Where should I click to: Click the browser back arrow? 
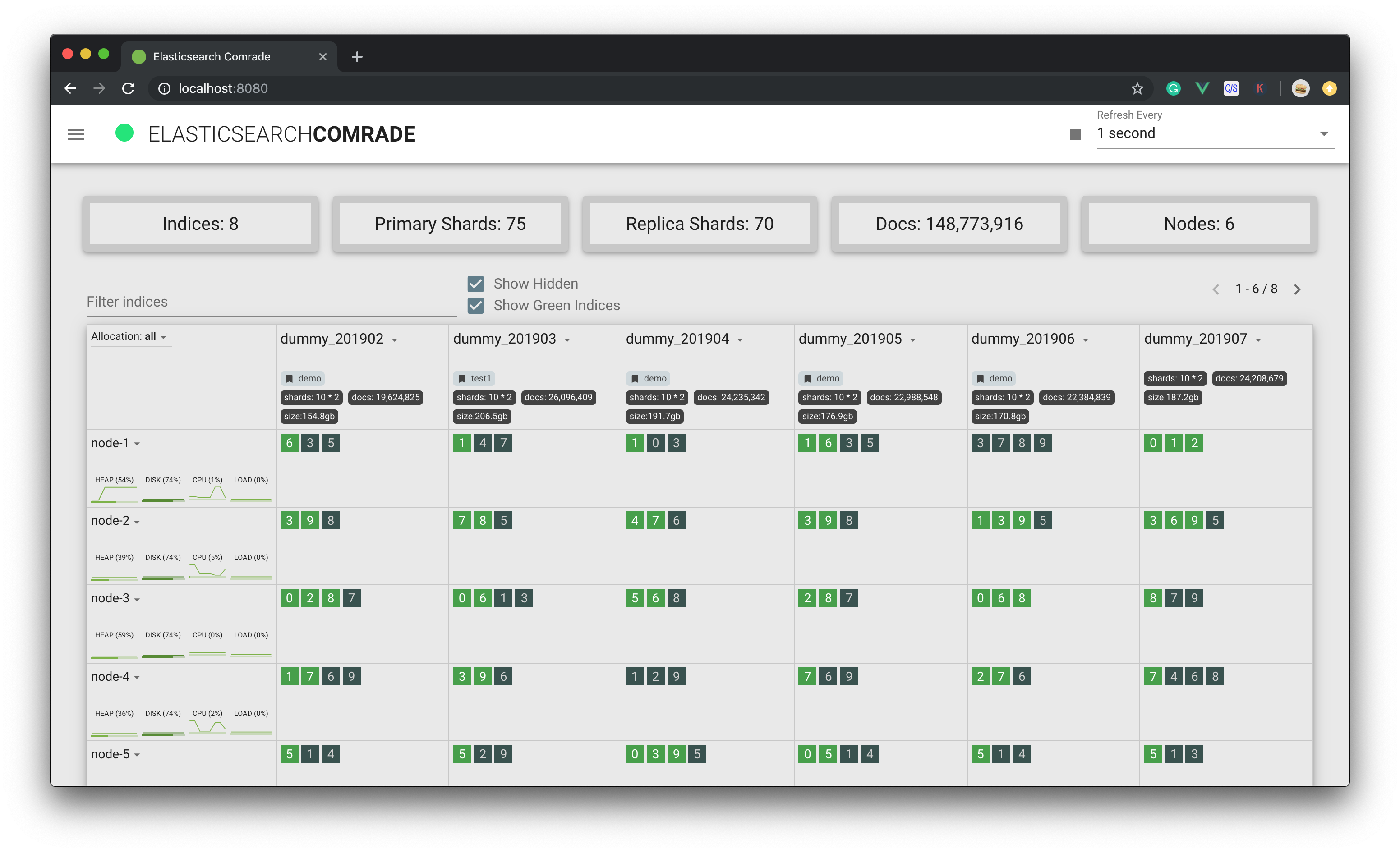click(70, 89)
